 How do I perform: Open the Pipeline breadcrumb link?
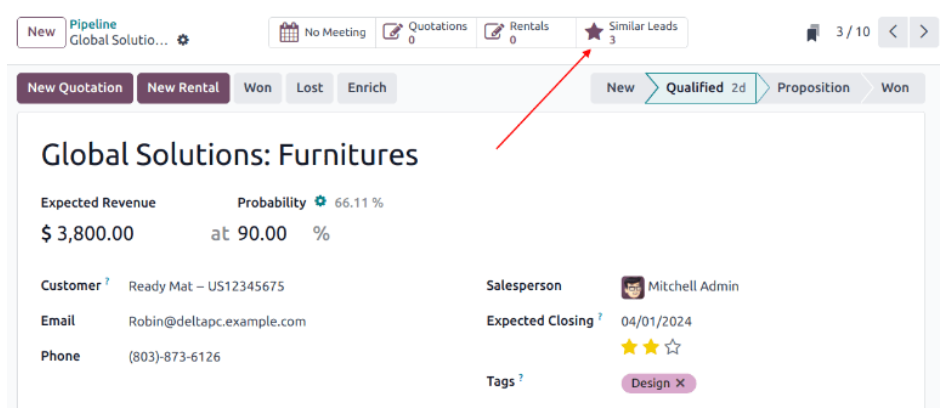pos(93,24)
